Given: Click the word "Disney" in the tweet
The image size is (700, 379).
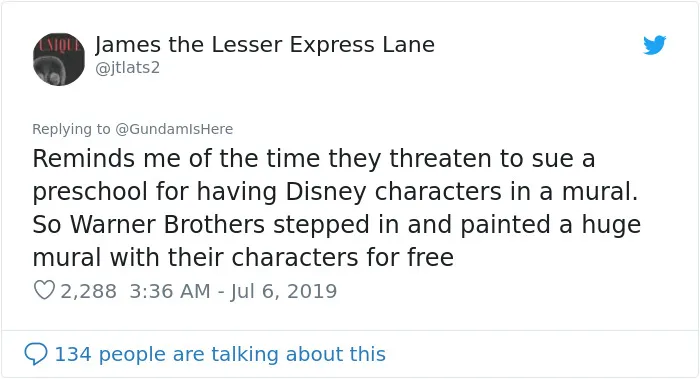Looking at the screenshot, I should 325,192.
